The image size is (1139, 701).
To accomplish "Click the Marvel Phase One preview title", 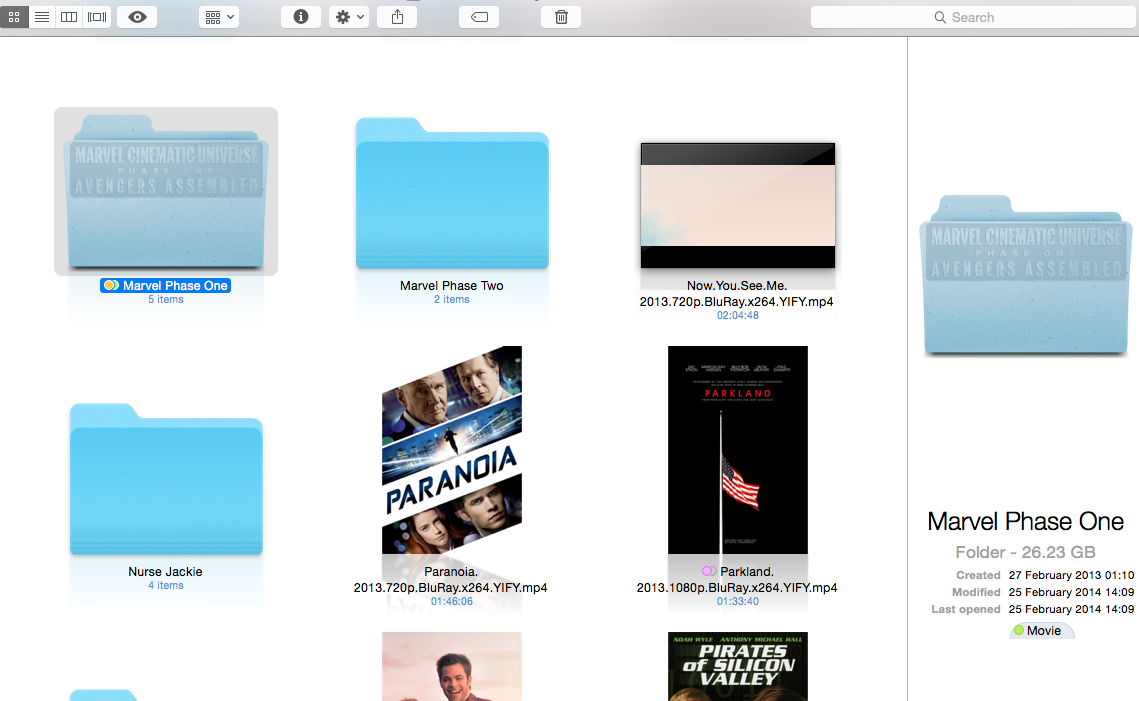I will (x=1026, y=522).
